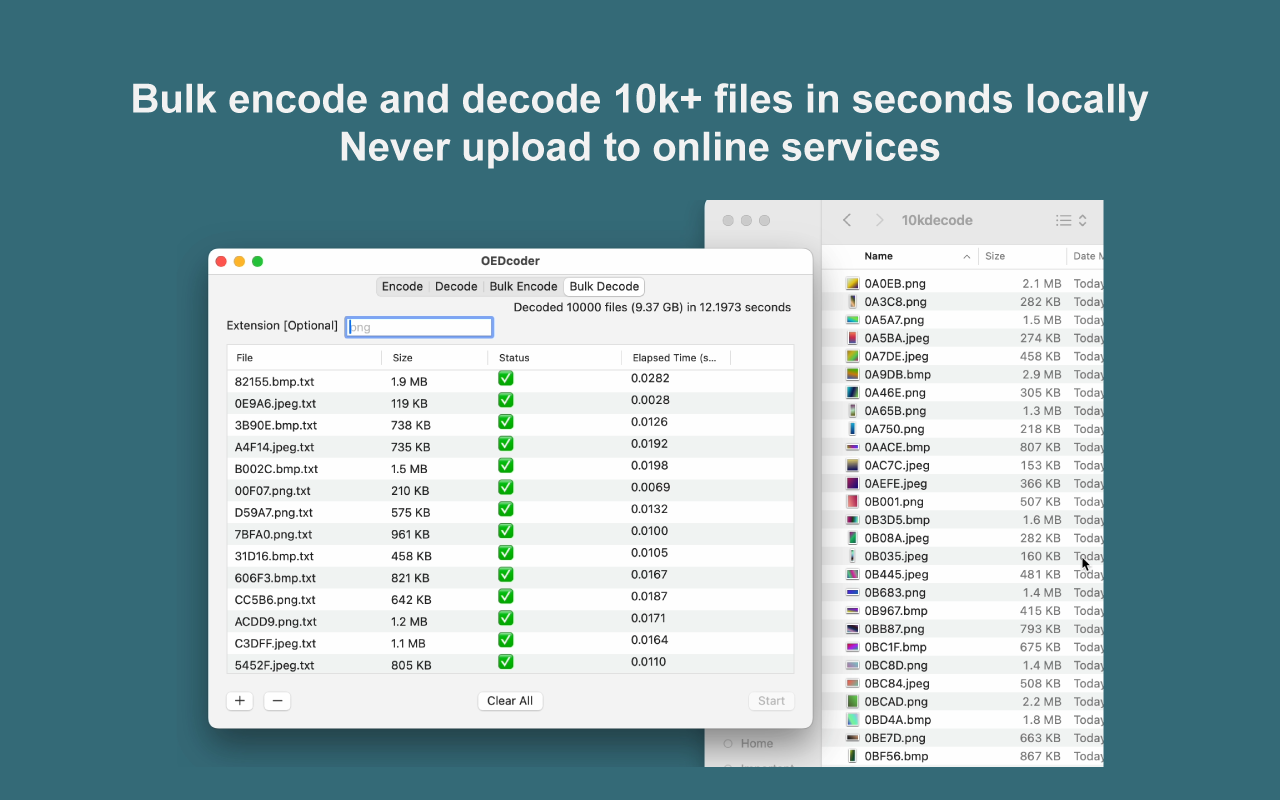The image size is (1280, 800).
Task: Click the 606F3.bmp.txt entry
Action: pos(511,578)
